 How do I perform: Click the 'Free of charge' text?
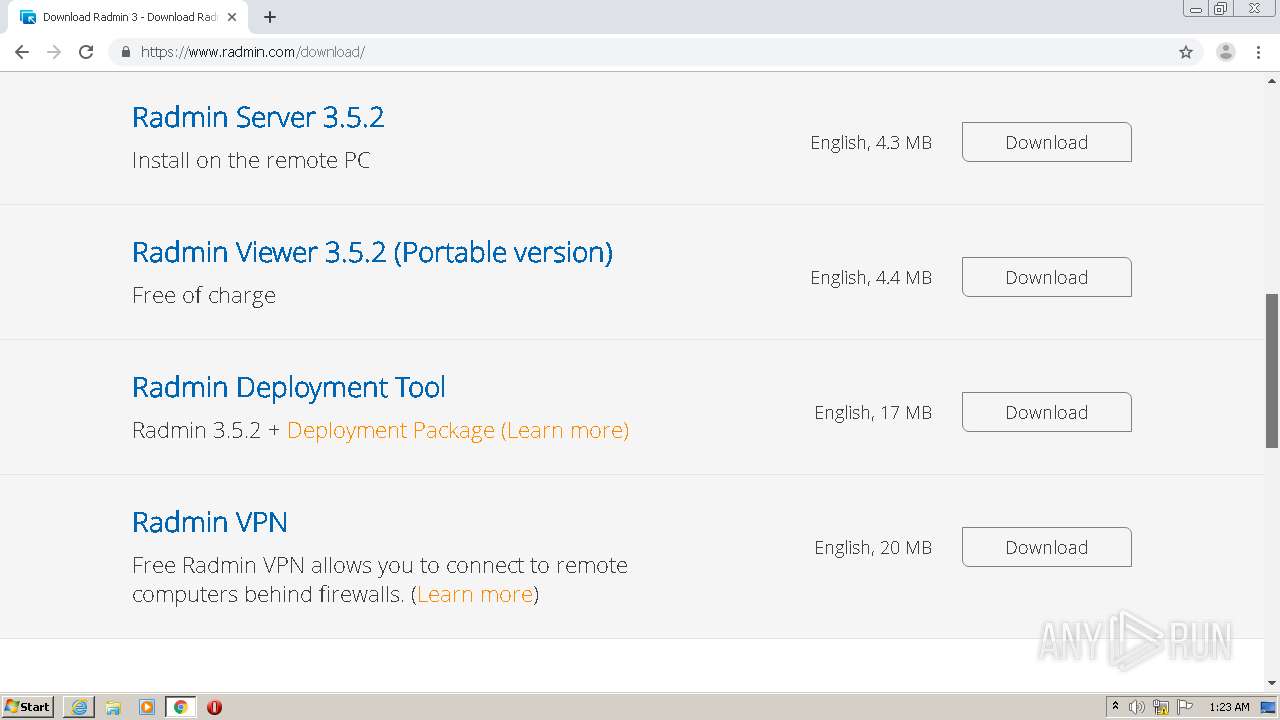tap(204, 295)
